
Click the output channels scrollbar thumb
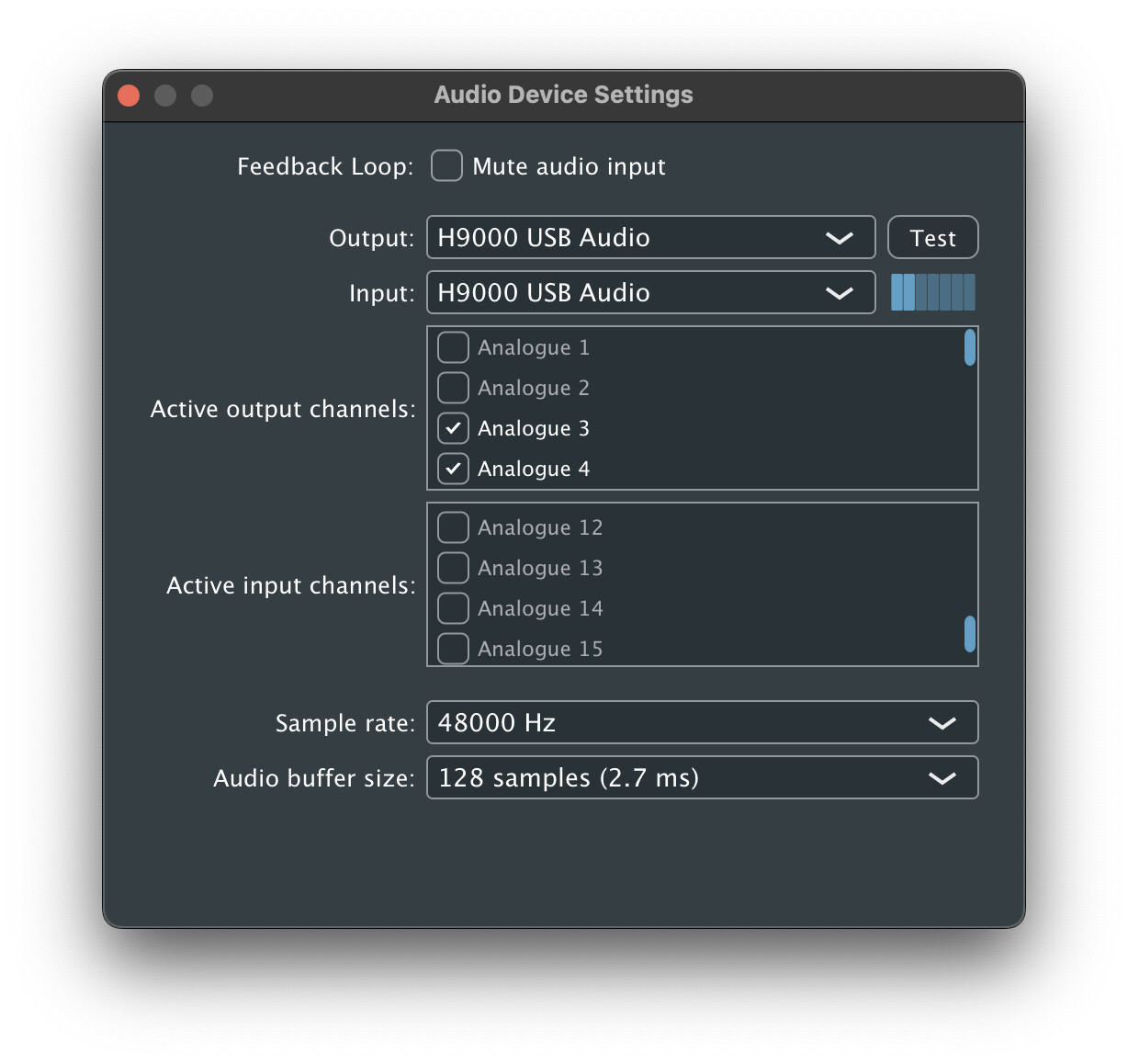point(969,348)
